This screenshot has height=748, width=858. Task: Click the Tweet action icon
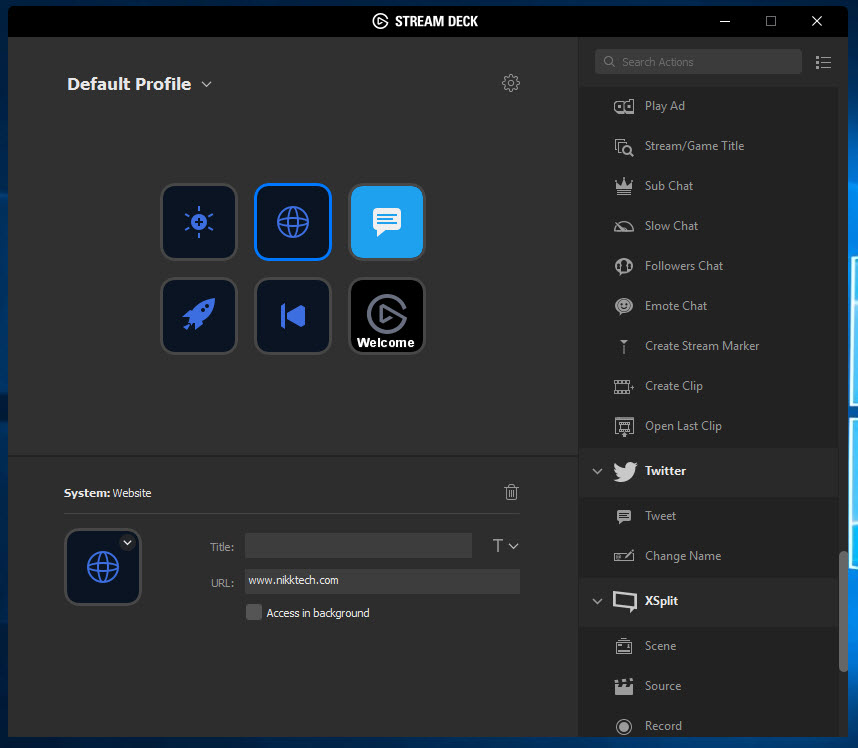click(624, 516)
